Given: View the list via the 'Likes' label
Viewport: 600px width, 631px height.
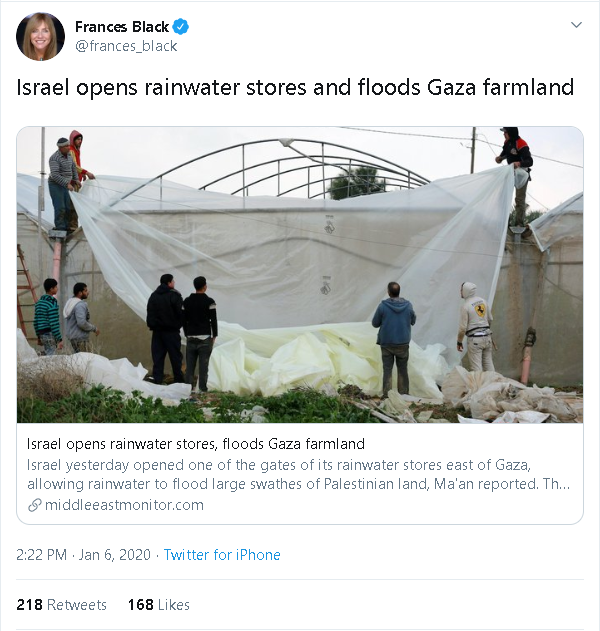Looking at the screenshot, I should [x=174, y=605].
